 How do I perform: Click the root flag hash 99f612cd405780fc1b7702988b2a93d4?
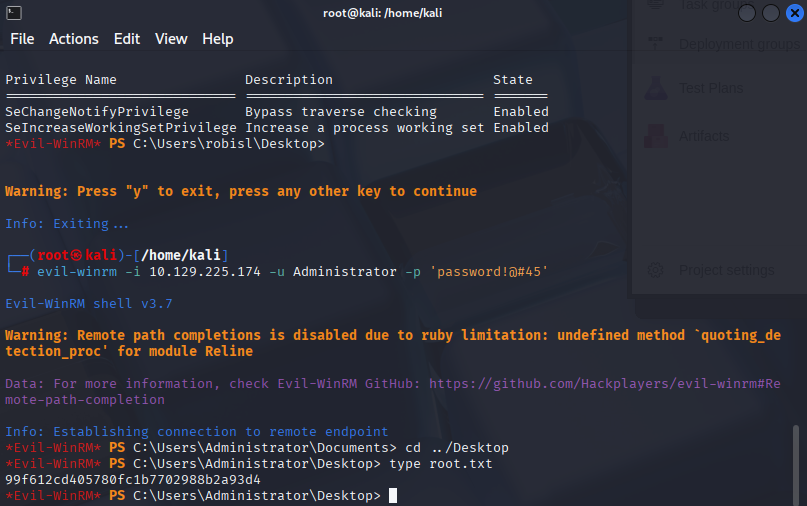[x=133, y=480]
